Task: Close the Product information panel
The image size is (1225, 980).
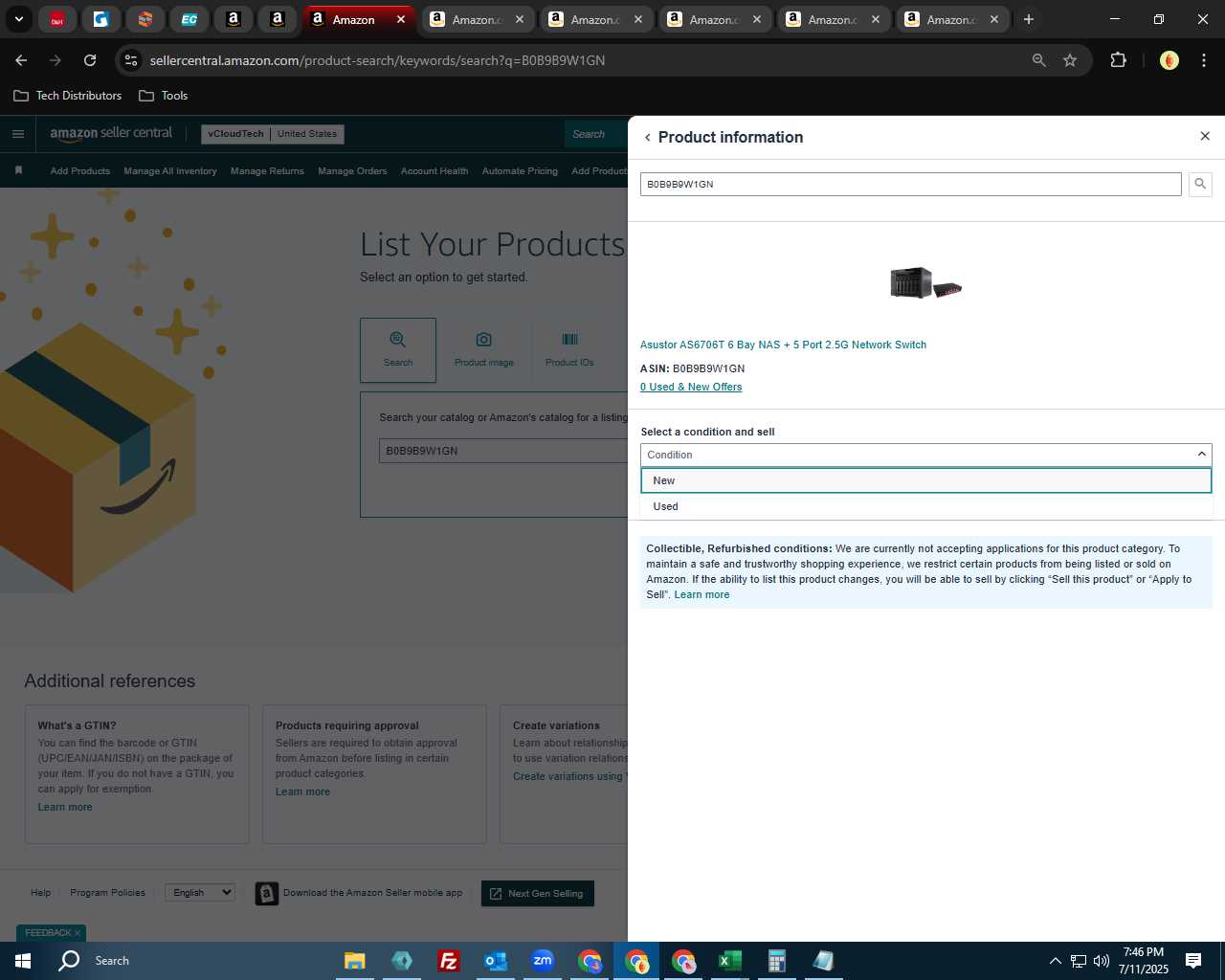Action: point(1205,137)
